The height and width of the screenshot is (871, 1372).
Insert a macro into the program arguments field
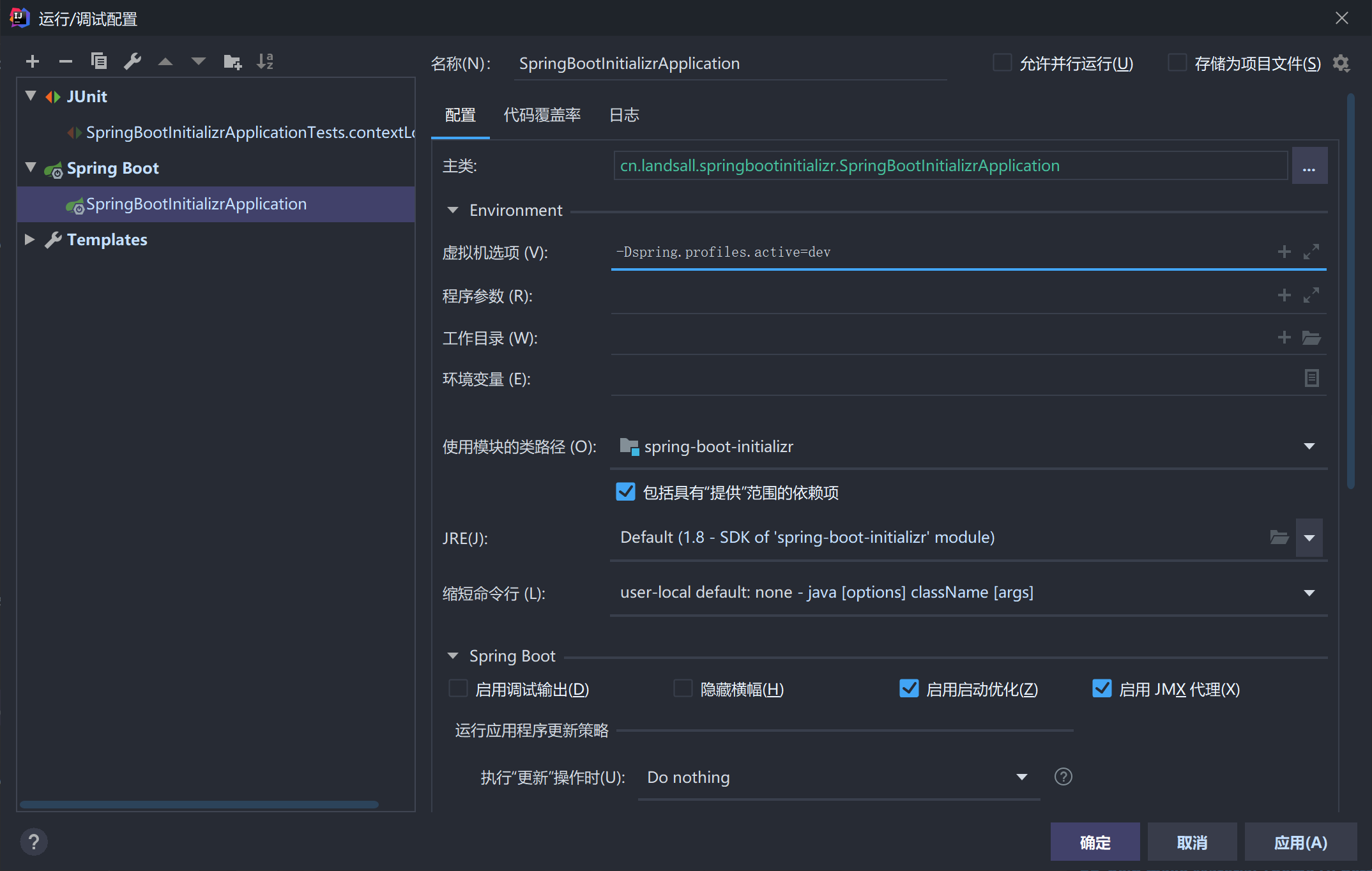pyautogui.click(x=1284, y=295)
